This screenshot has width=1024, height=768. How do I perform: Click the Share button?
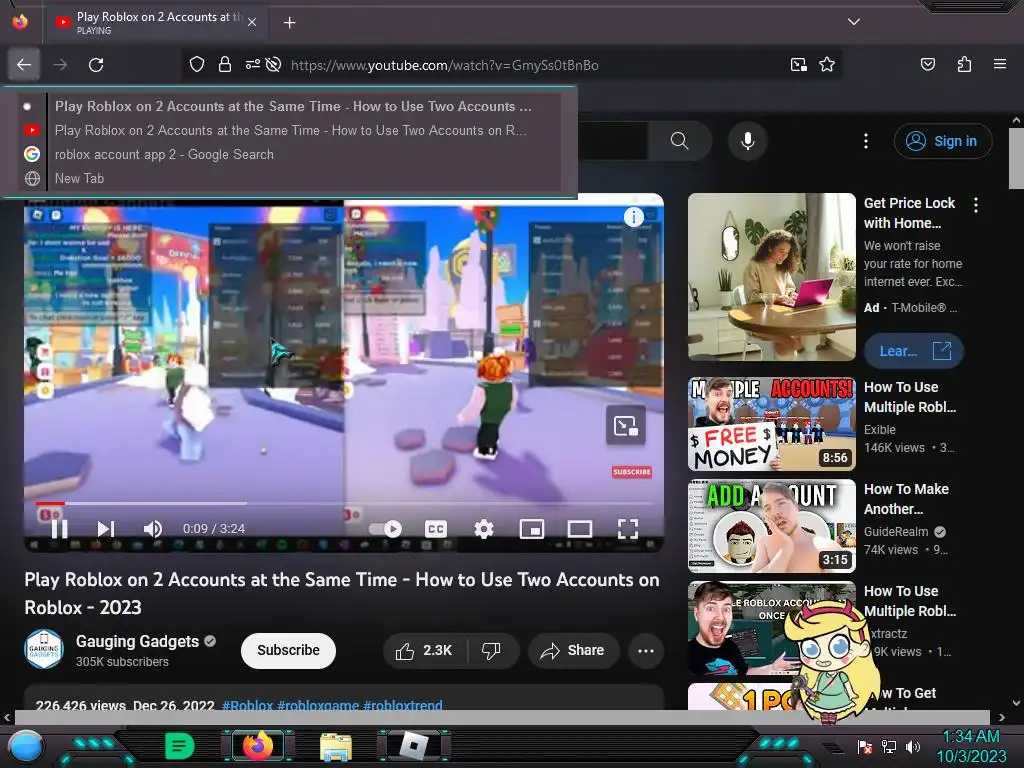coord(573,650)
